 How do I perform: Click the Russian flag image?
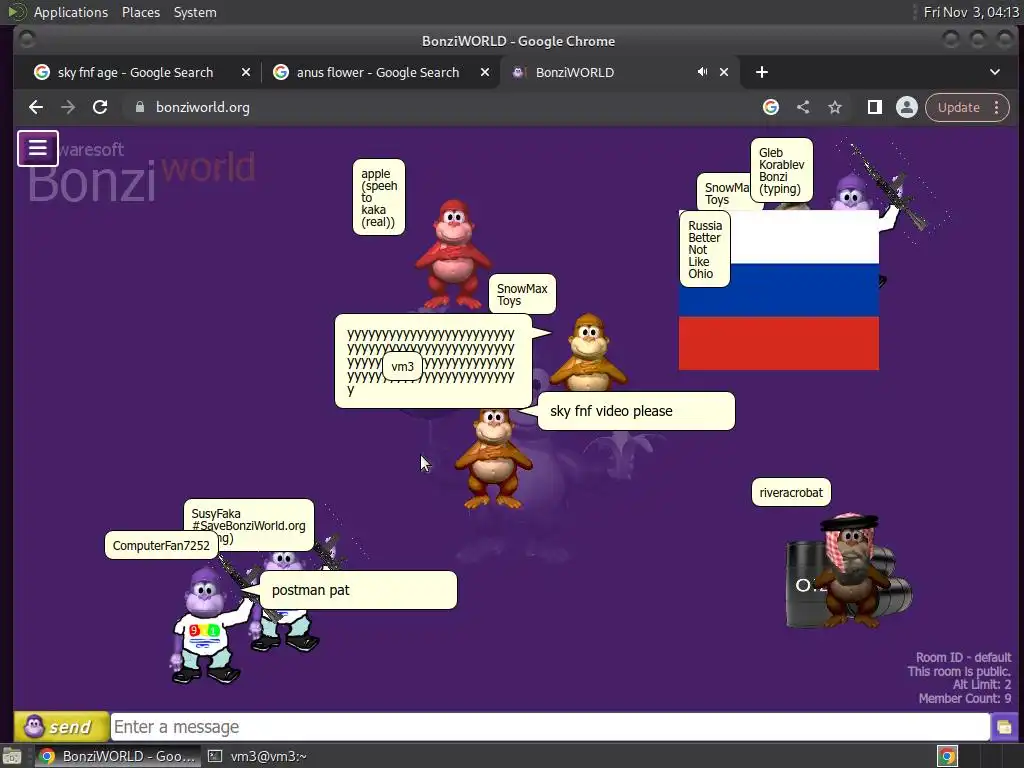tap(778, 290)
